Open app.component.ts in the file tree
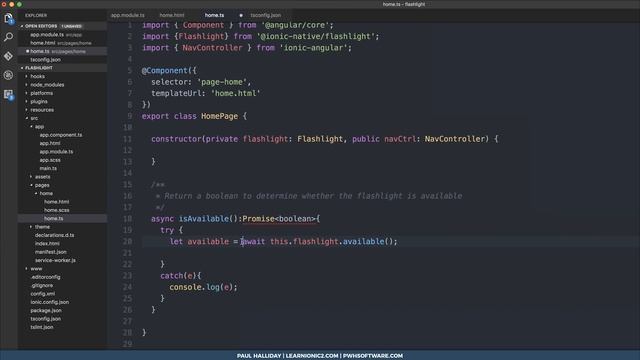640x360 pixels. point(61,135)
